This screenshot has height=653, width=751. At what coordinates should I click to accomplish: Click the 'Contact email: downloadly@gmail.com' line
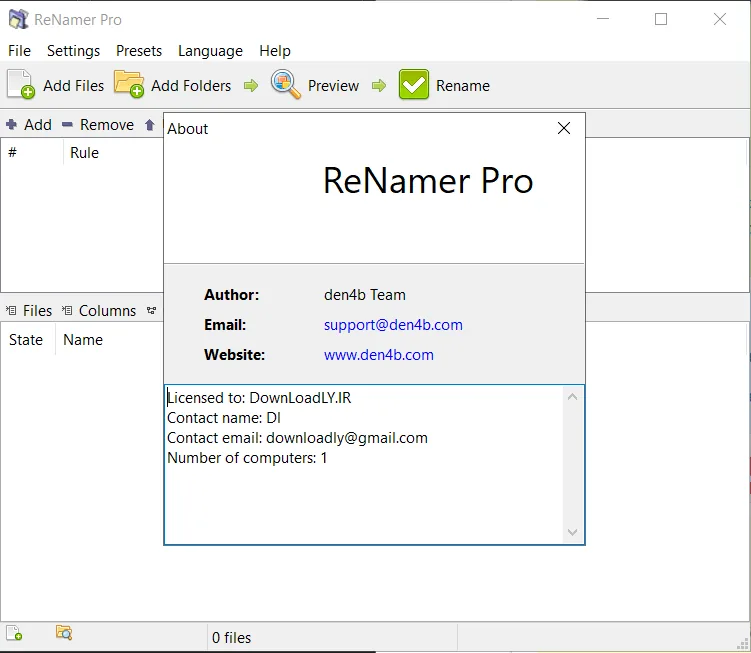(297, 438)
